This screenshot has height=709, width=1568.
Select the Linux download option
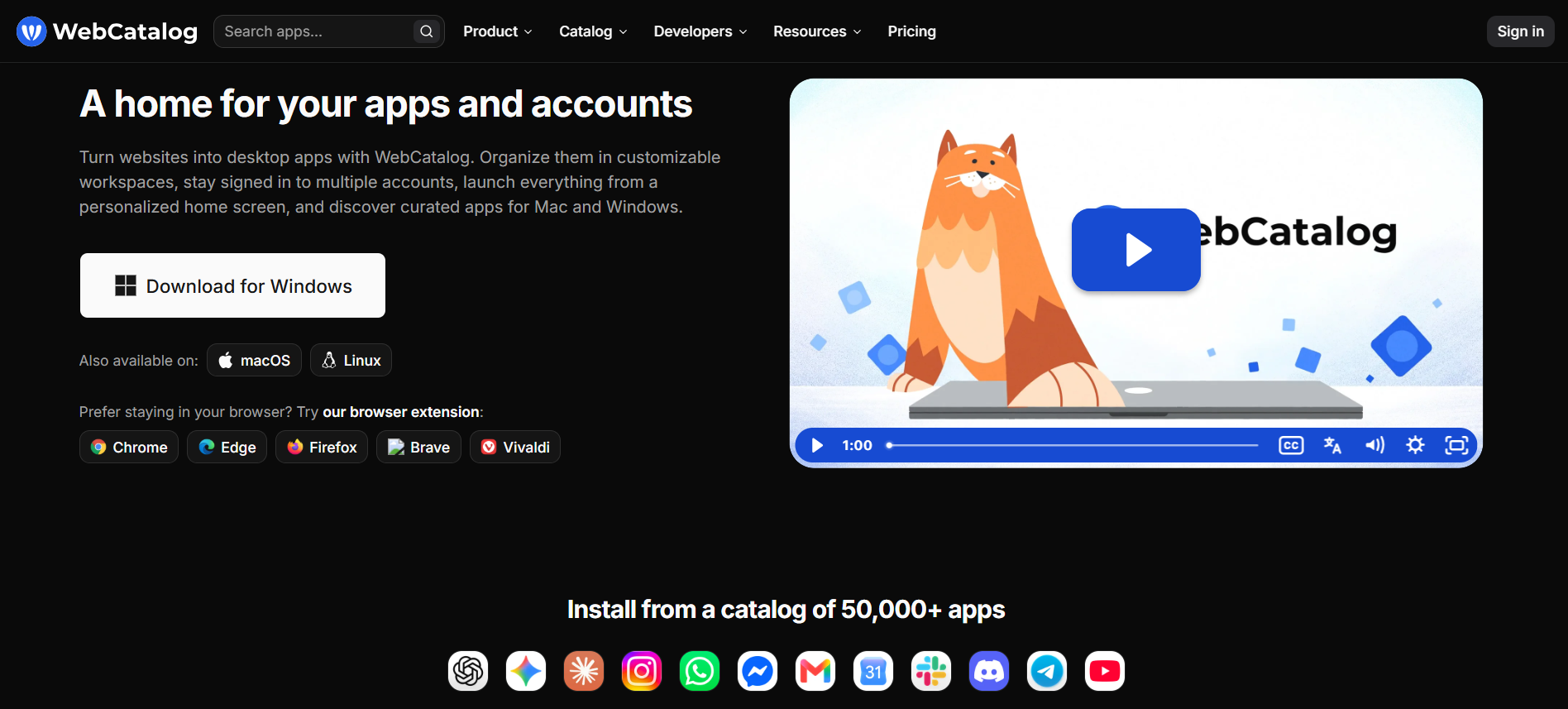[x=351, y=360]
